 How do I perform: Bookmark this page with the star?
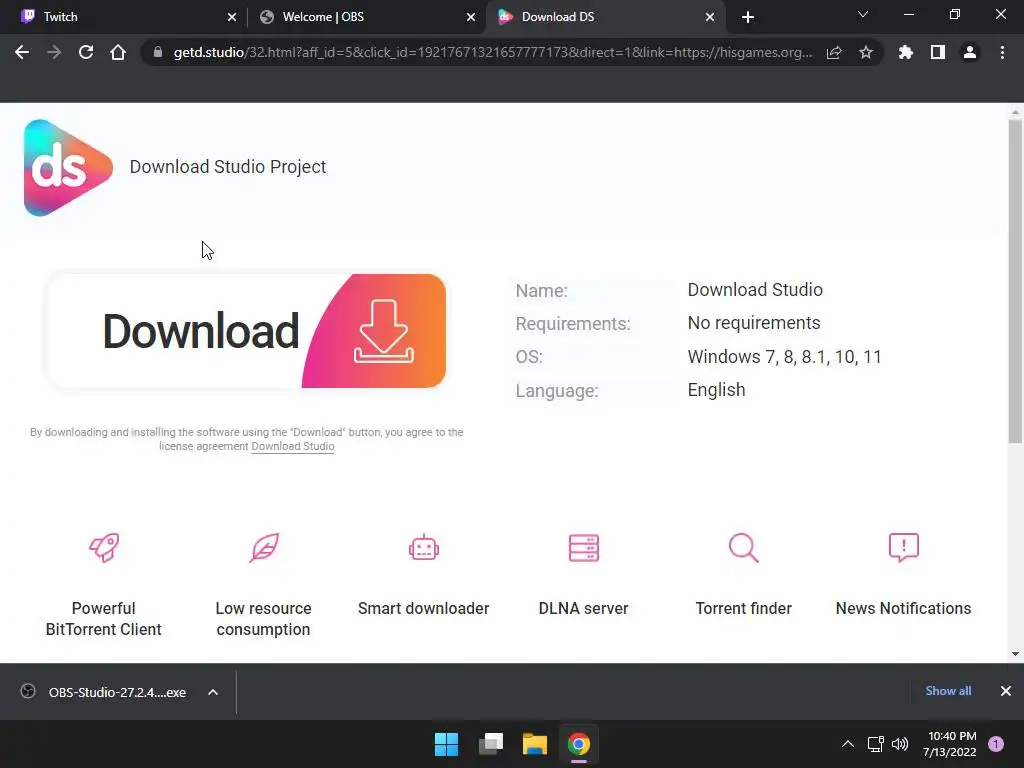(866, 52)
